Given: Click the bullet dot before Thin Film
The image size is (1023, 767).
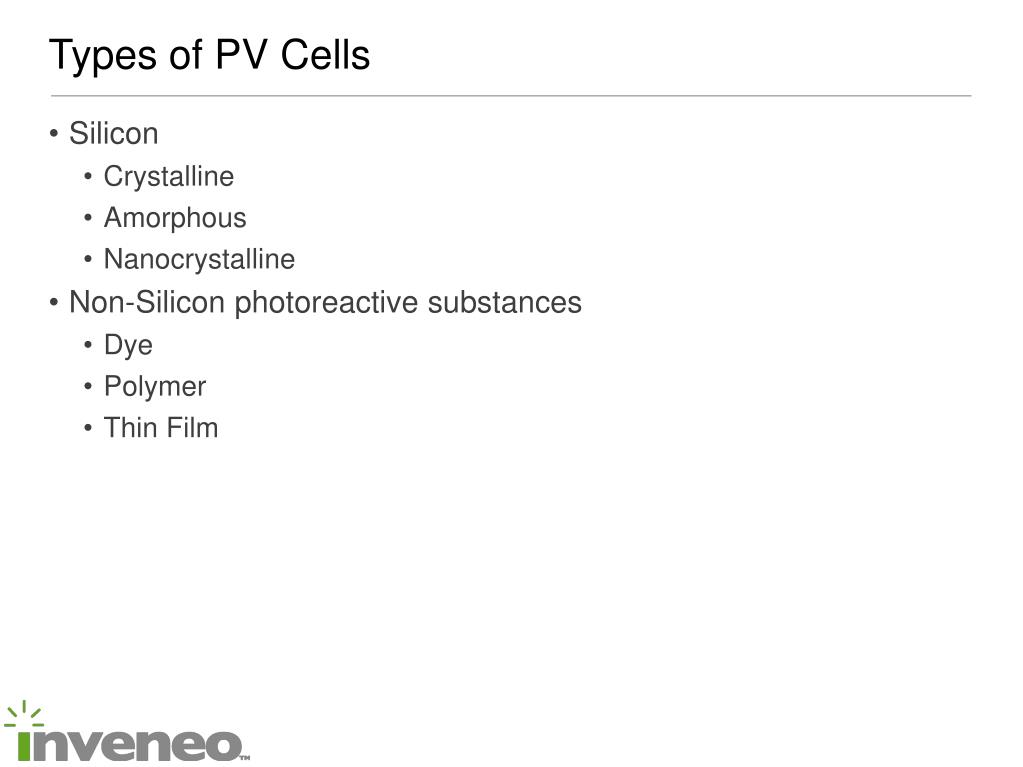Looking at the screenshot, I should tap(88, 428).
